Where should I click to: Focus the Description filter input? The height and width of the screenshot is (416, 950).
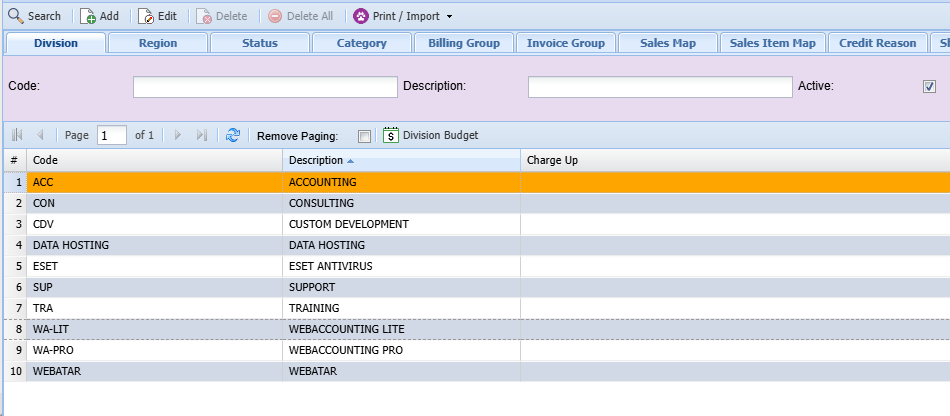tap(660, 87)
